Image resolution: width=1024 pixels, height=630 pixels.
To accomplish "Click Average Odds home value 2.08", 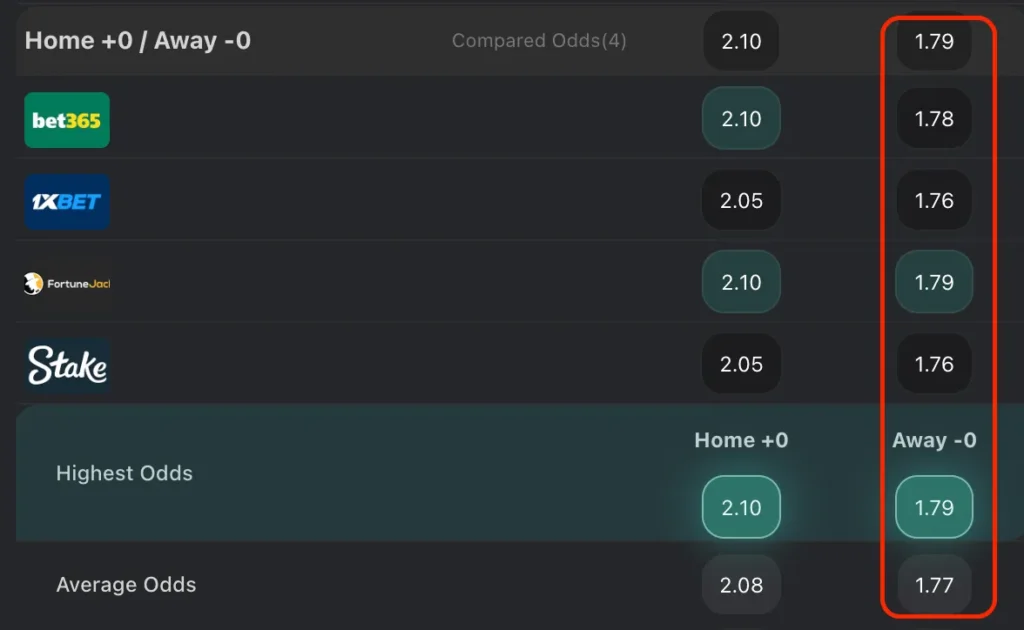I will 741,585.
